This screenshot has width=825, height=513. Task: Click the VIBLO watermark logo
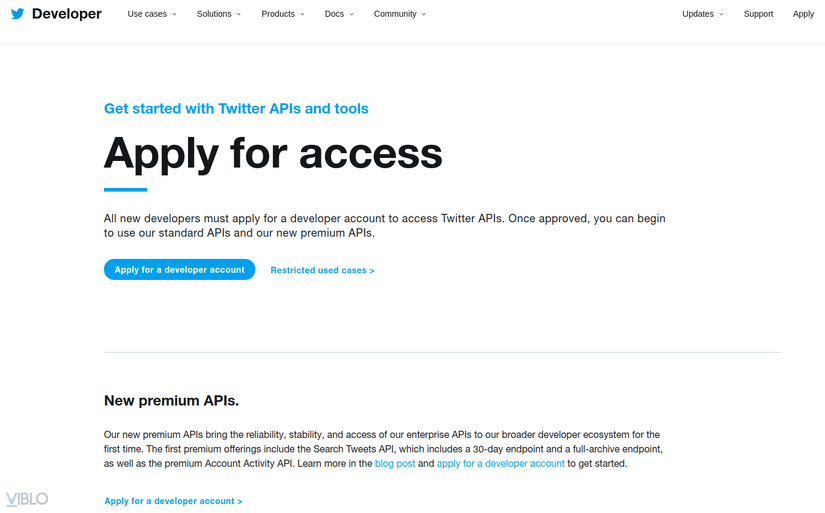pos(27,499)
